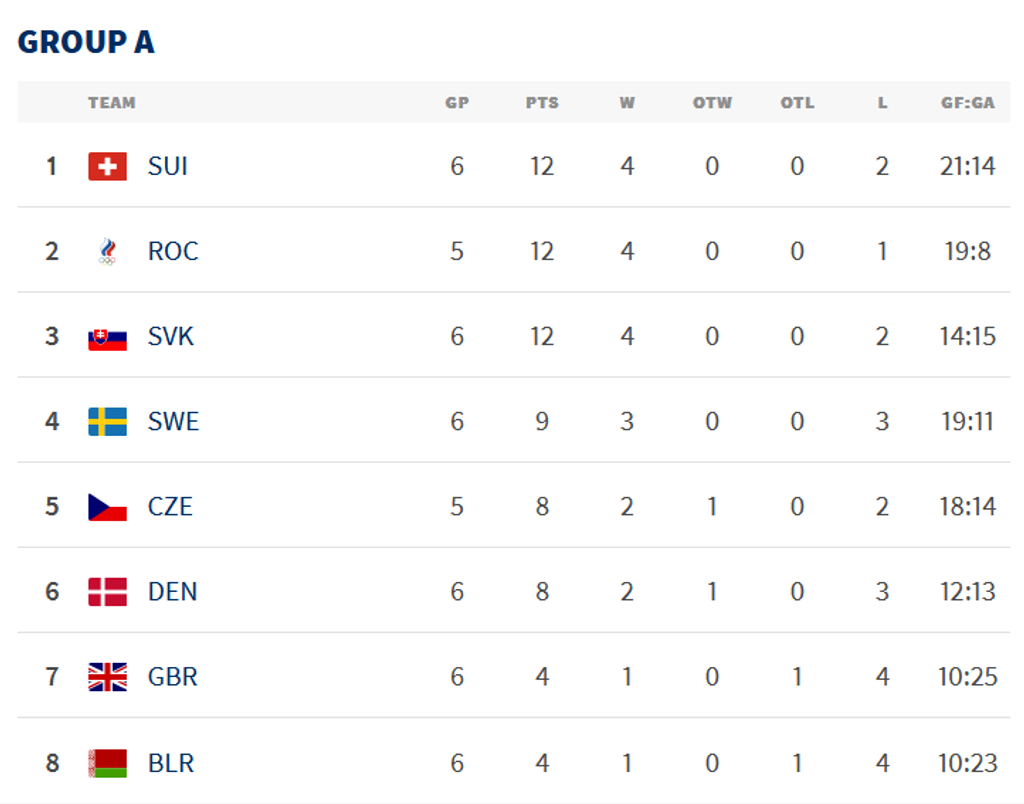Click the Belarus flag icon
The height and width of the screenshot is (804, 1024).
click(107, 764)
